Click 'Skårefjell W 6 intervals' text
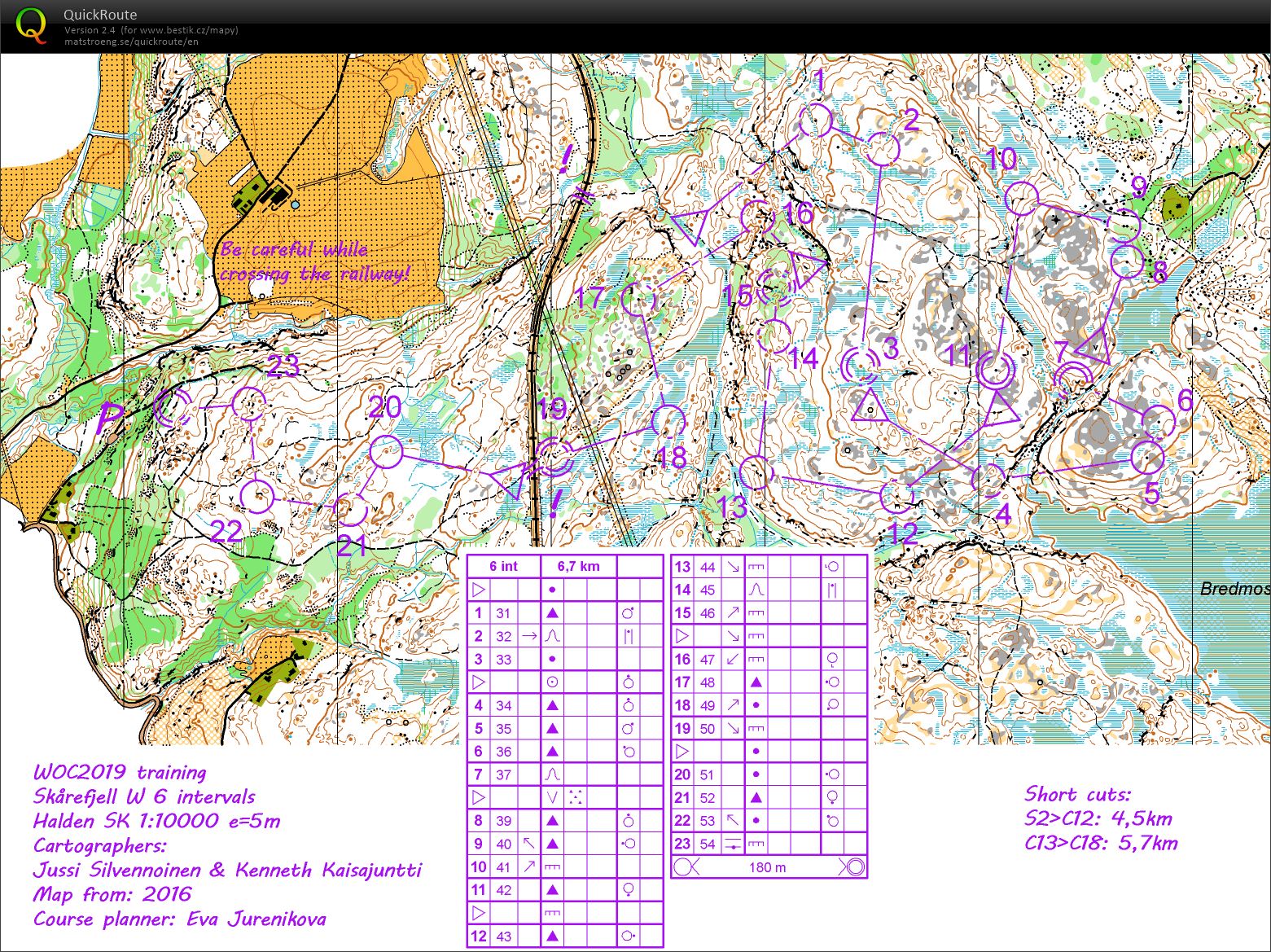The height and width of the screenshot is (952, 1271). [144, 796]
